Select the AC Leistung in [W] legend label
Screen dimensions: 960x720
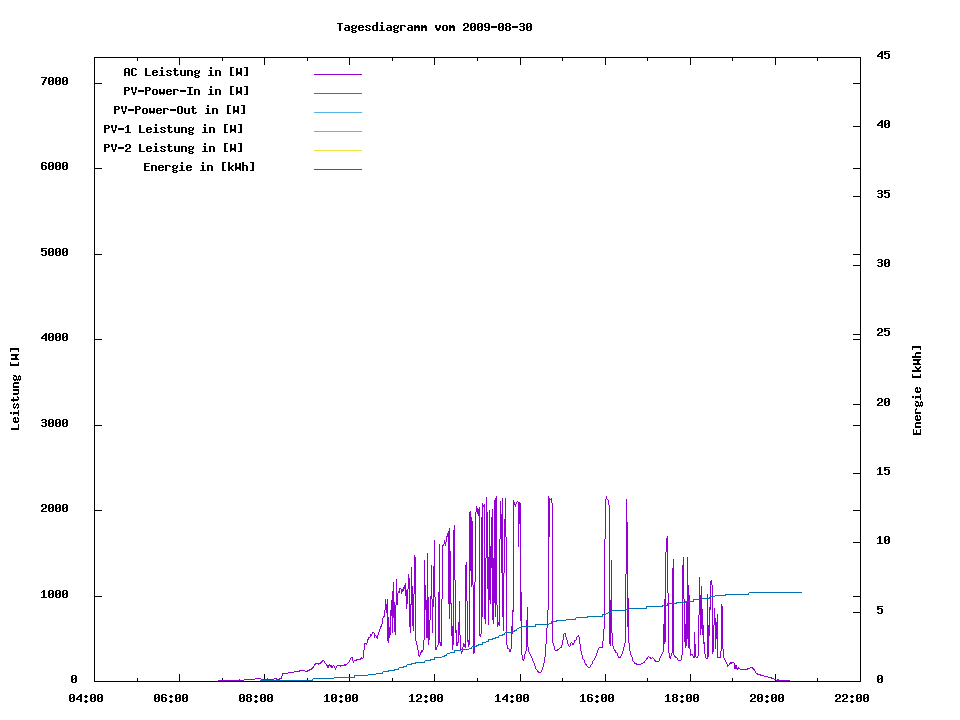pos(186,72)
